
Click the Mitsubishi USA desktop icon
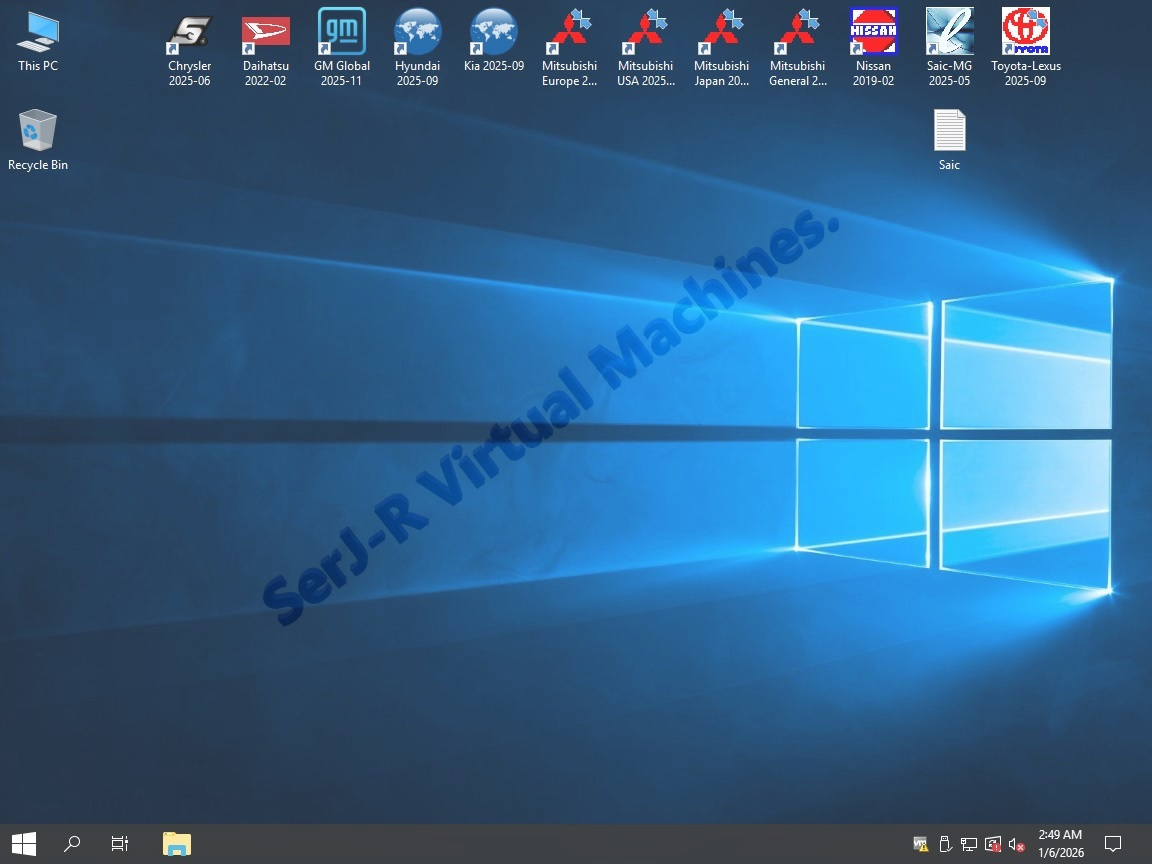point(645,33)
